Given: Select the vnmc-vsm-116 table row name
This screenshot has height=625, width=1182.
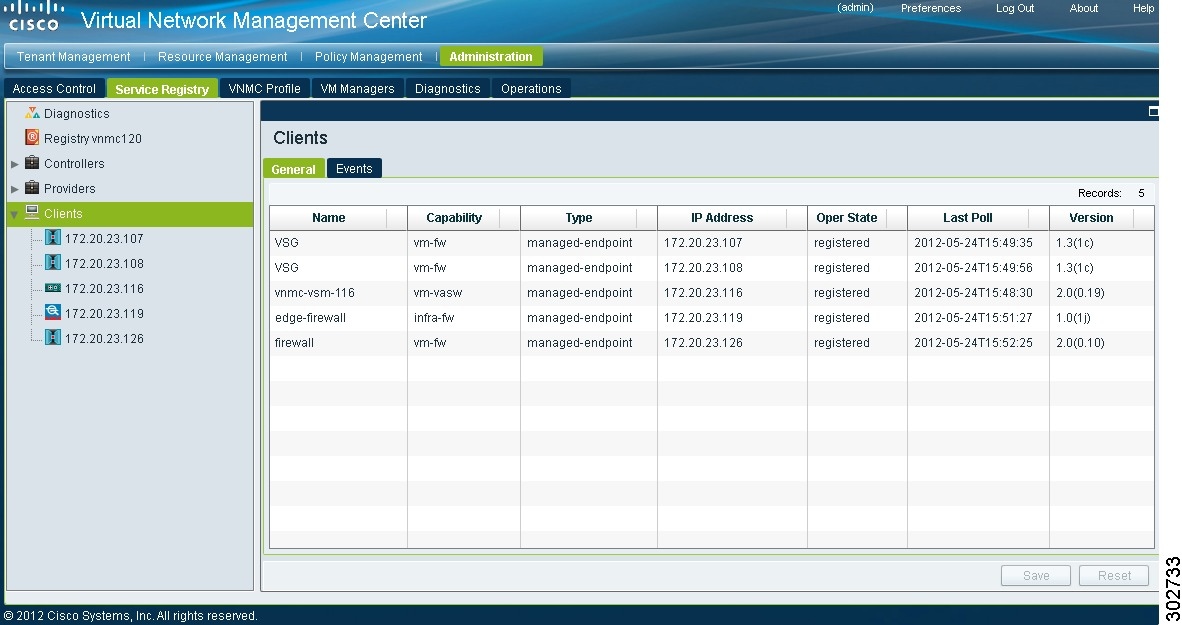Looking at the screenshot, I should (x=314, y=293).
